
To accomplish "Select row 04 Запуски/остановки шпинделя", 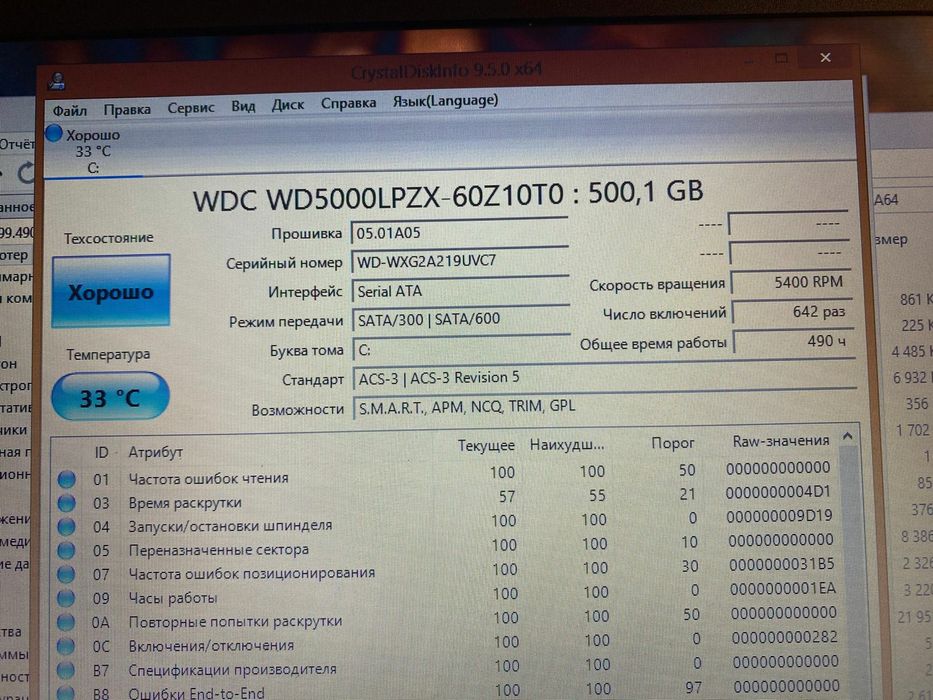I will [x=447, y=523].
